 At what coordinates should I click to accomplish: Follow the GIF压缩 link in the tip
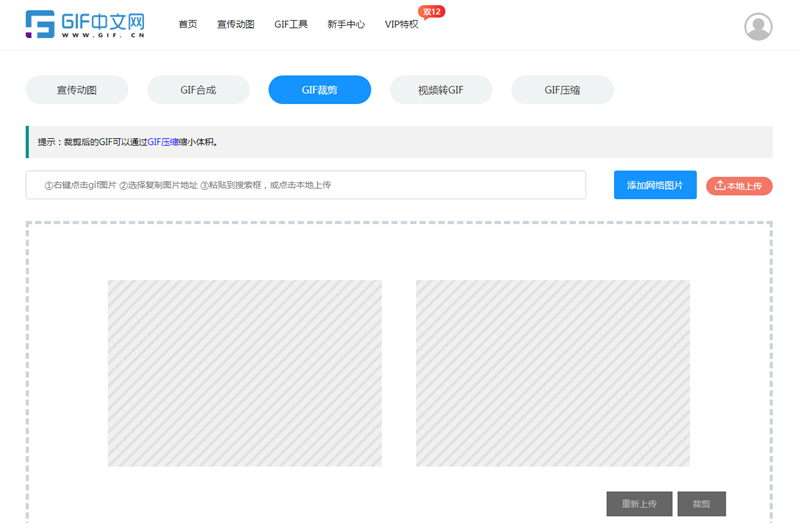tap(163, 142)
